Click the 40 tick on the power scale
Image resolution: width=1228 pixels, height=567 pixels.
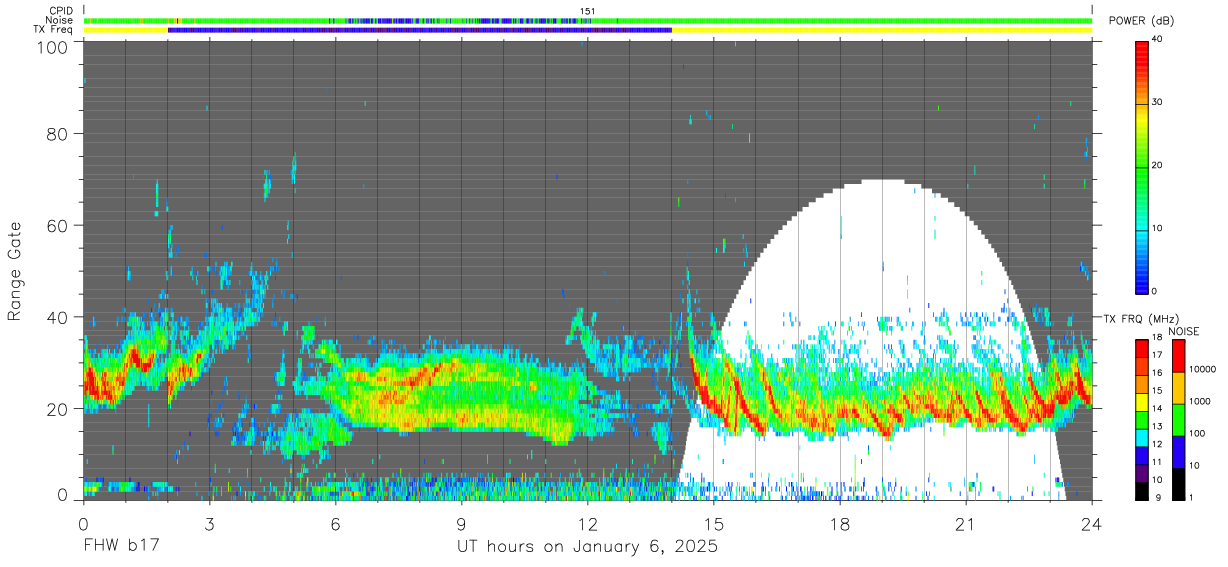click(x=1158, y=39)
